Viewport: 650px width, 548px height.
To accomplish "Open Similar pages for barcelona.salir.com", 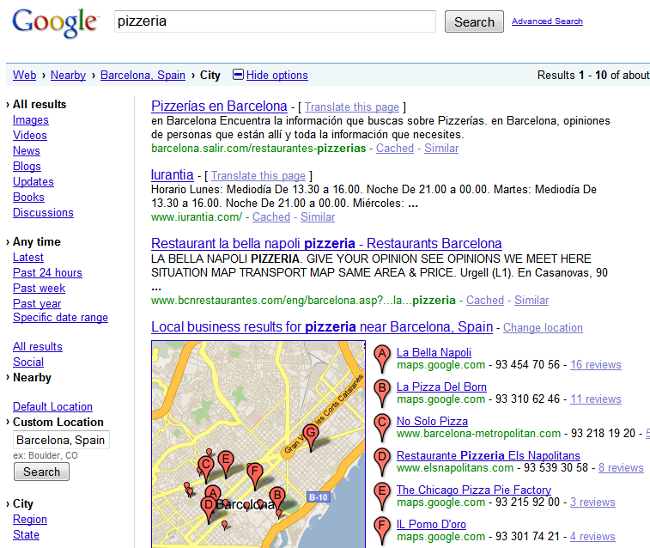I will [x=441, y=148].
